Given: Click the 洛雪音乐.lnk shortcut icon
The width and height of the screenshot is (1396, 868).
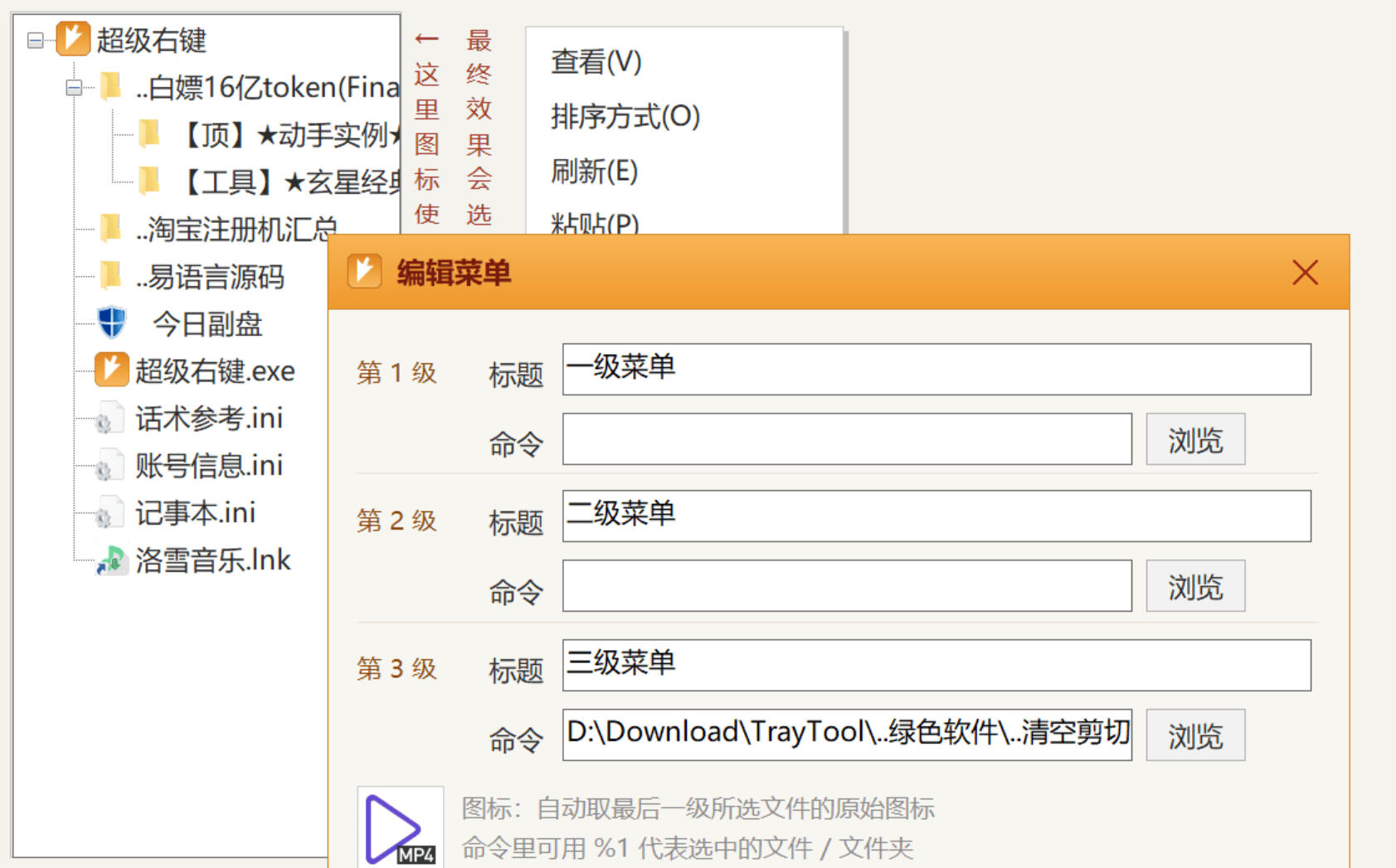Looking at the screenshot, I should tap(112, 560).
